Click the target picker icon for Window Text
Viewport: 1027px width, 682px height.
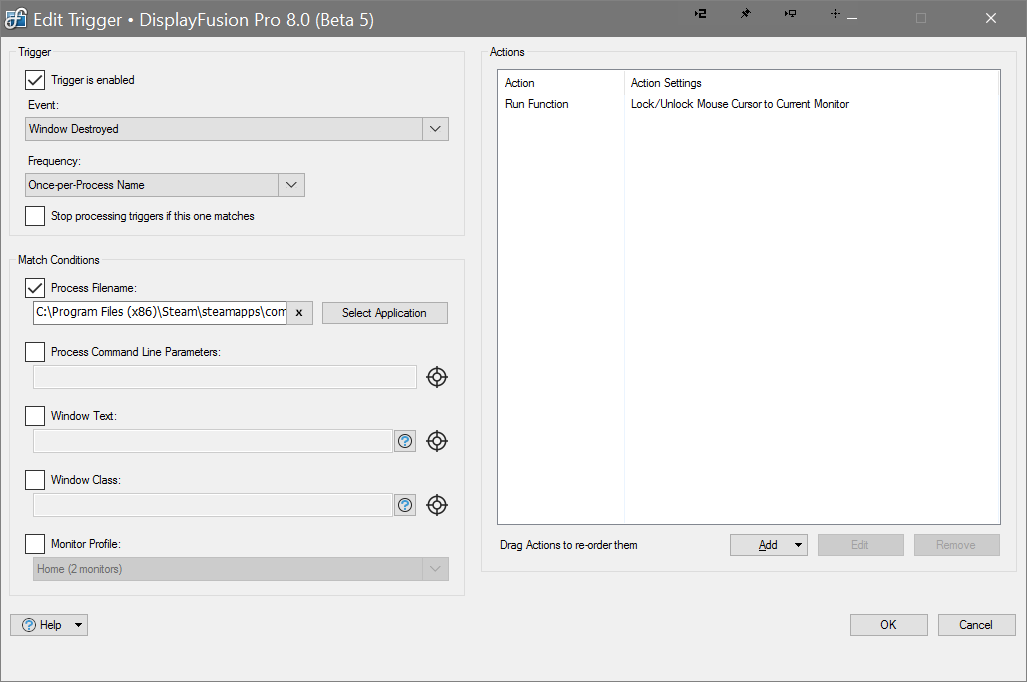tap(437, 441)
